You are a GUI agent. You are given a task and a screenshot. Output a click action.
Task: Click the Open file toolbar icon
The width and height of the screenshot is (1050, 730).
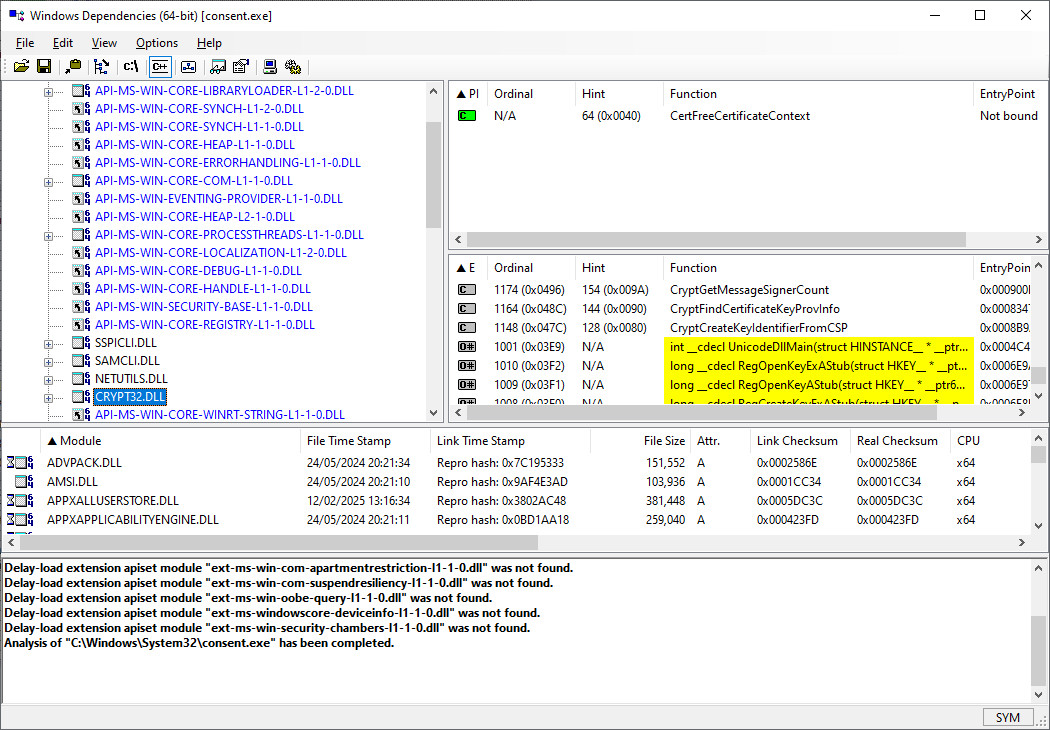[21, 67]
